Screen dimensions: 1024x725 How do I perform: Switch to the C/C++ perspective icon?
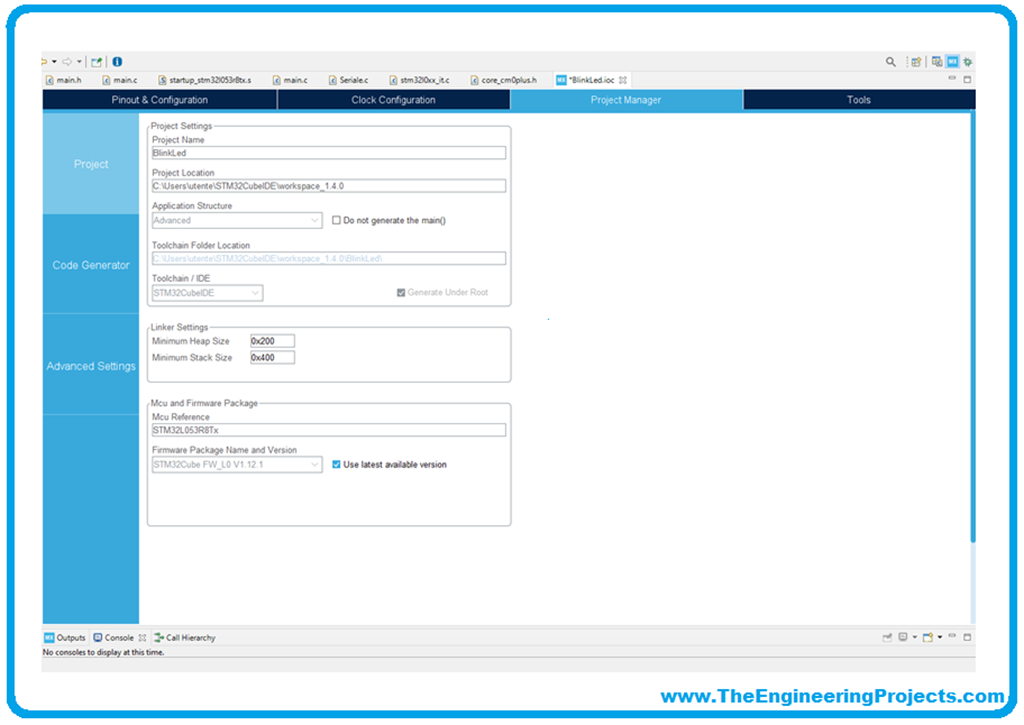coord(936,61)
